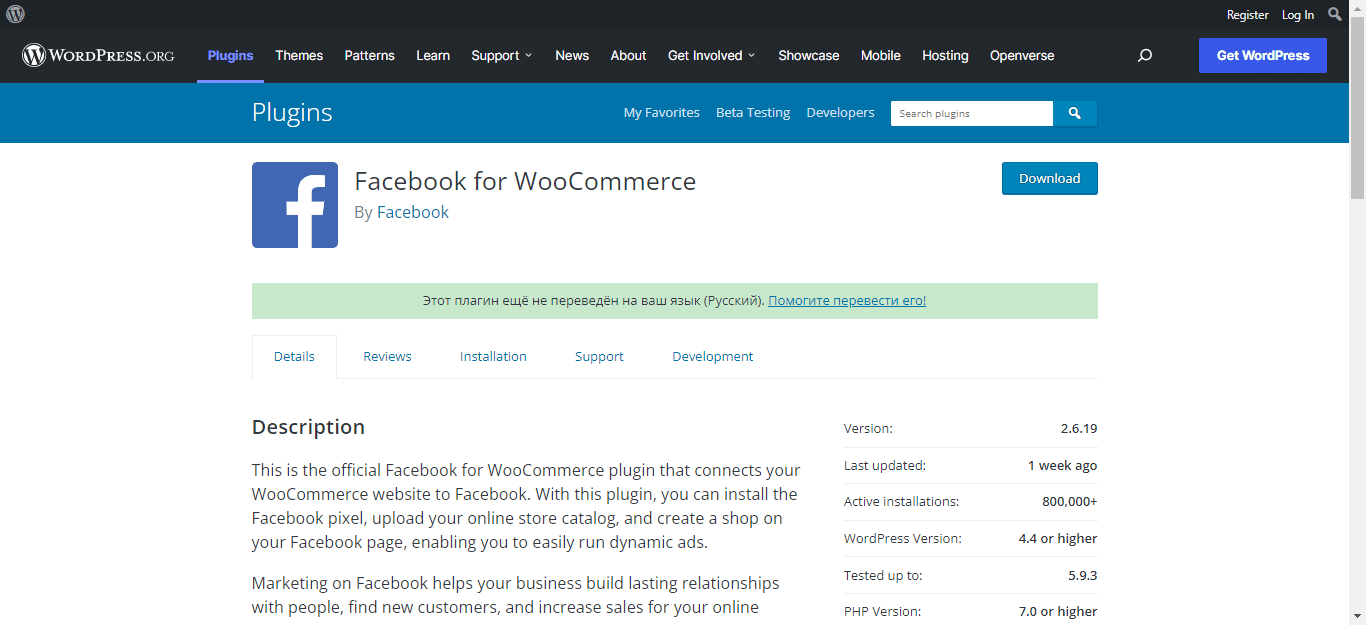Click the Facebook plugin logo
Image resolution: width=1366 pixels, height=625 pixels.
tap(294, 204)
